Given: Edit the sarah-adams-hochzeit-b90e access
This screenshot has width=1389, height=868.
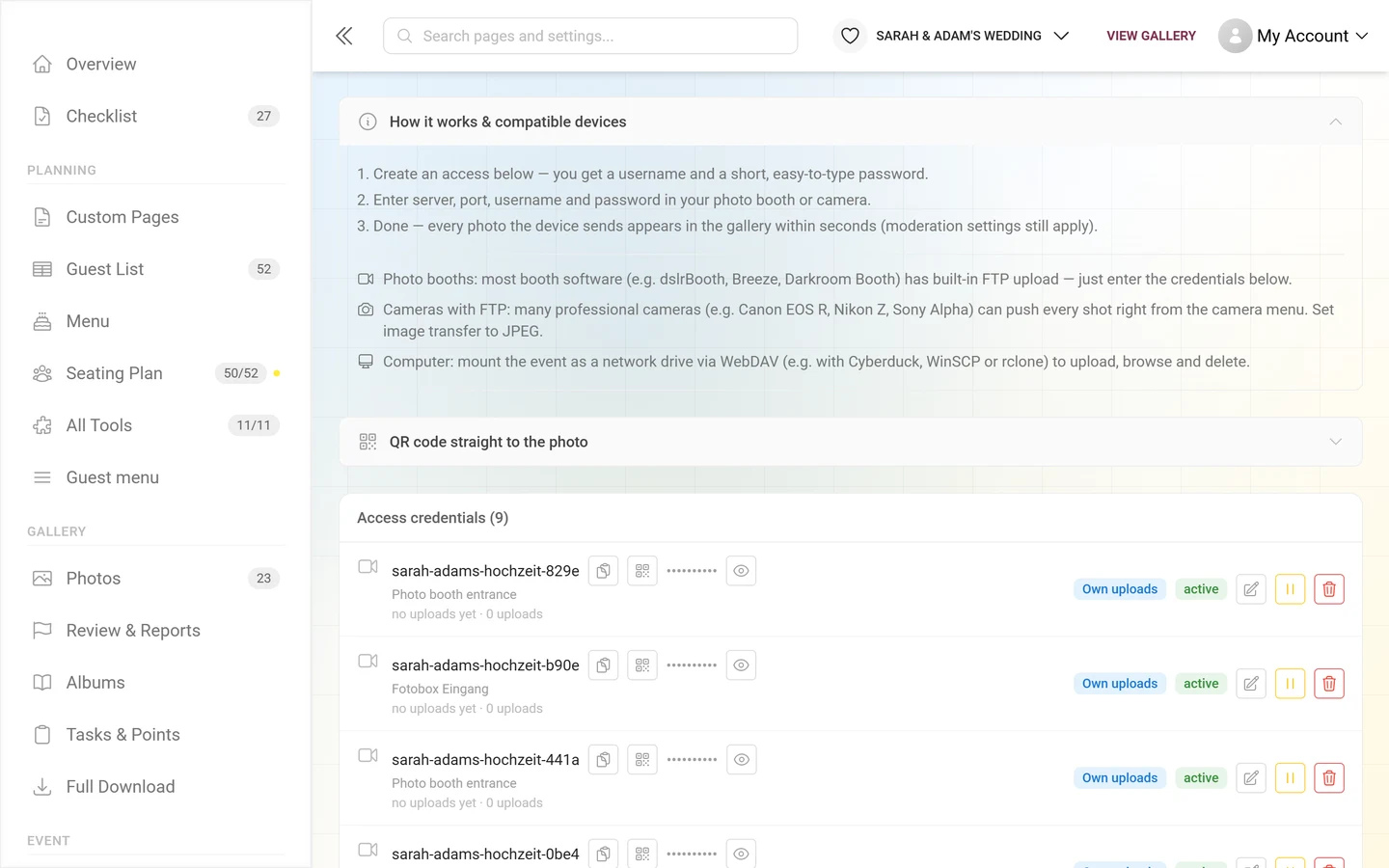Looking at the screenshot, I should (1251, 684).
